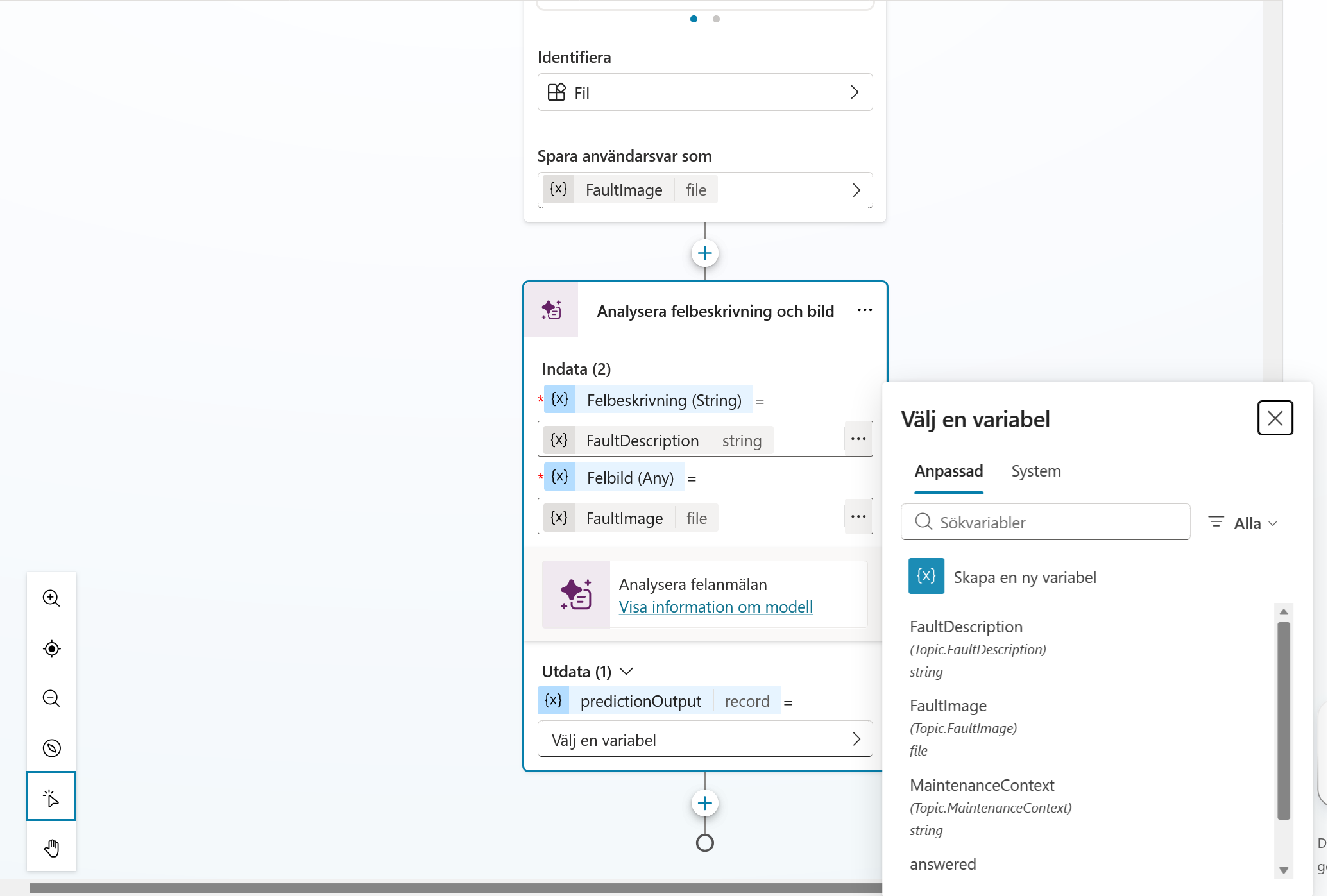Switch to the Anpassad tab
The height and width of the screenshot is (896, 1328).
[x=948, y=471]
